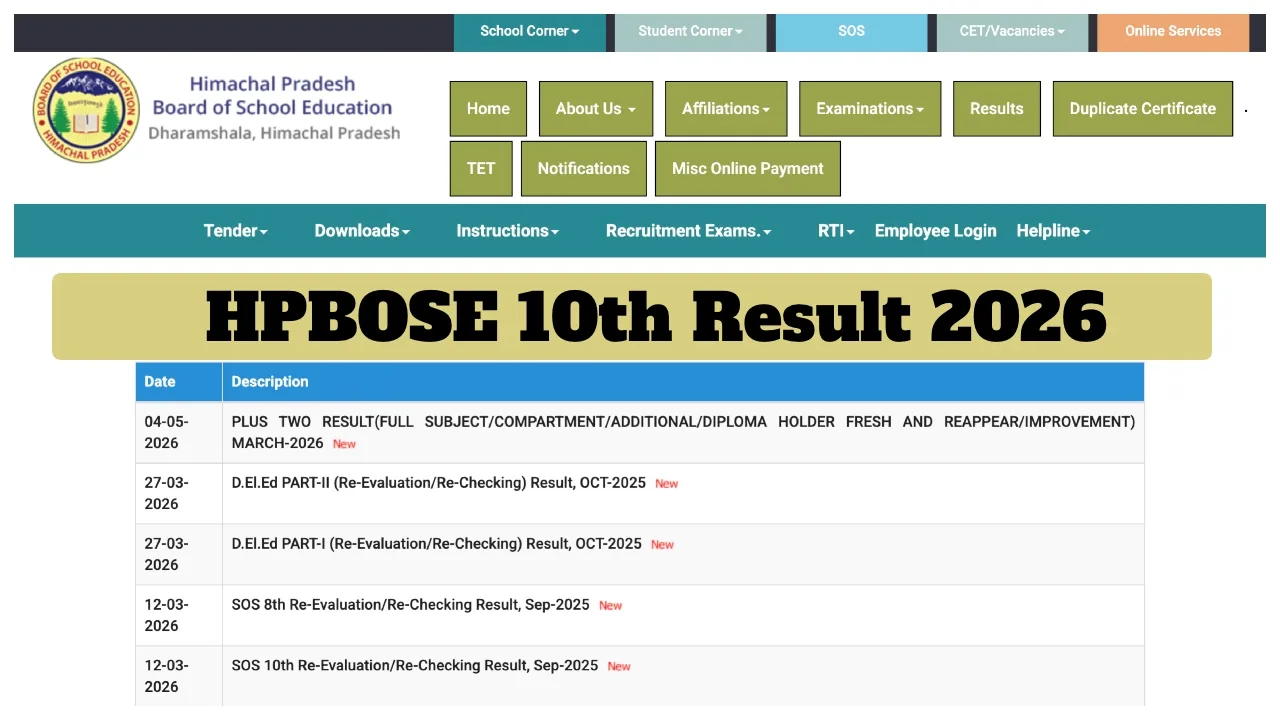Expand the Recruitment Exams. dropdown

coord(689,231)
